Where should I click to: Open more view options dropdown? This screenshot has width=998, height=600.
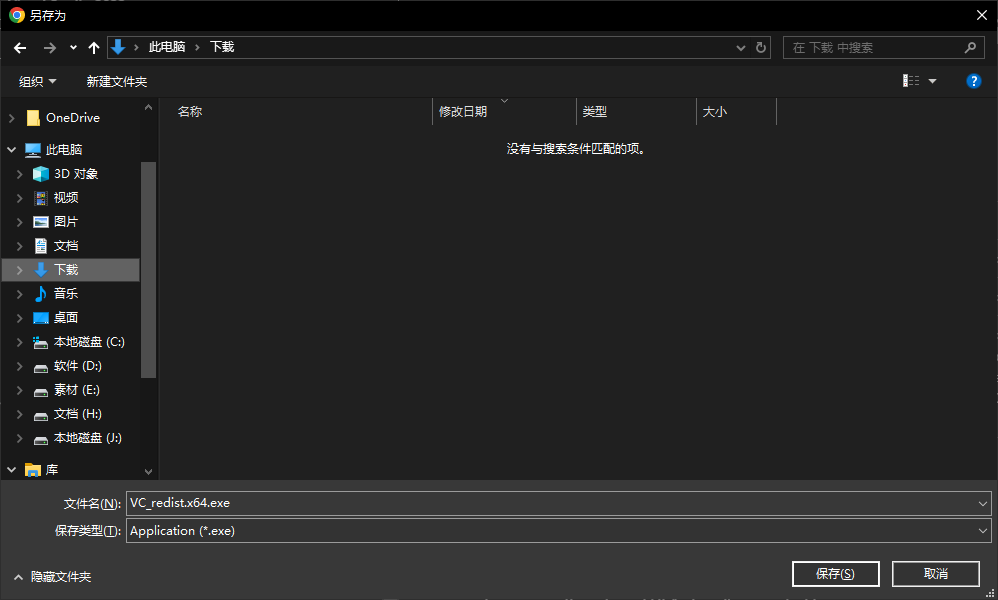[932, 81]
